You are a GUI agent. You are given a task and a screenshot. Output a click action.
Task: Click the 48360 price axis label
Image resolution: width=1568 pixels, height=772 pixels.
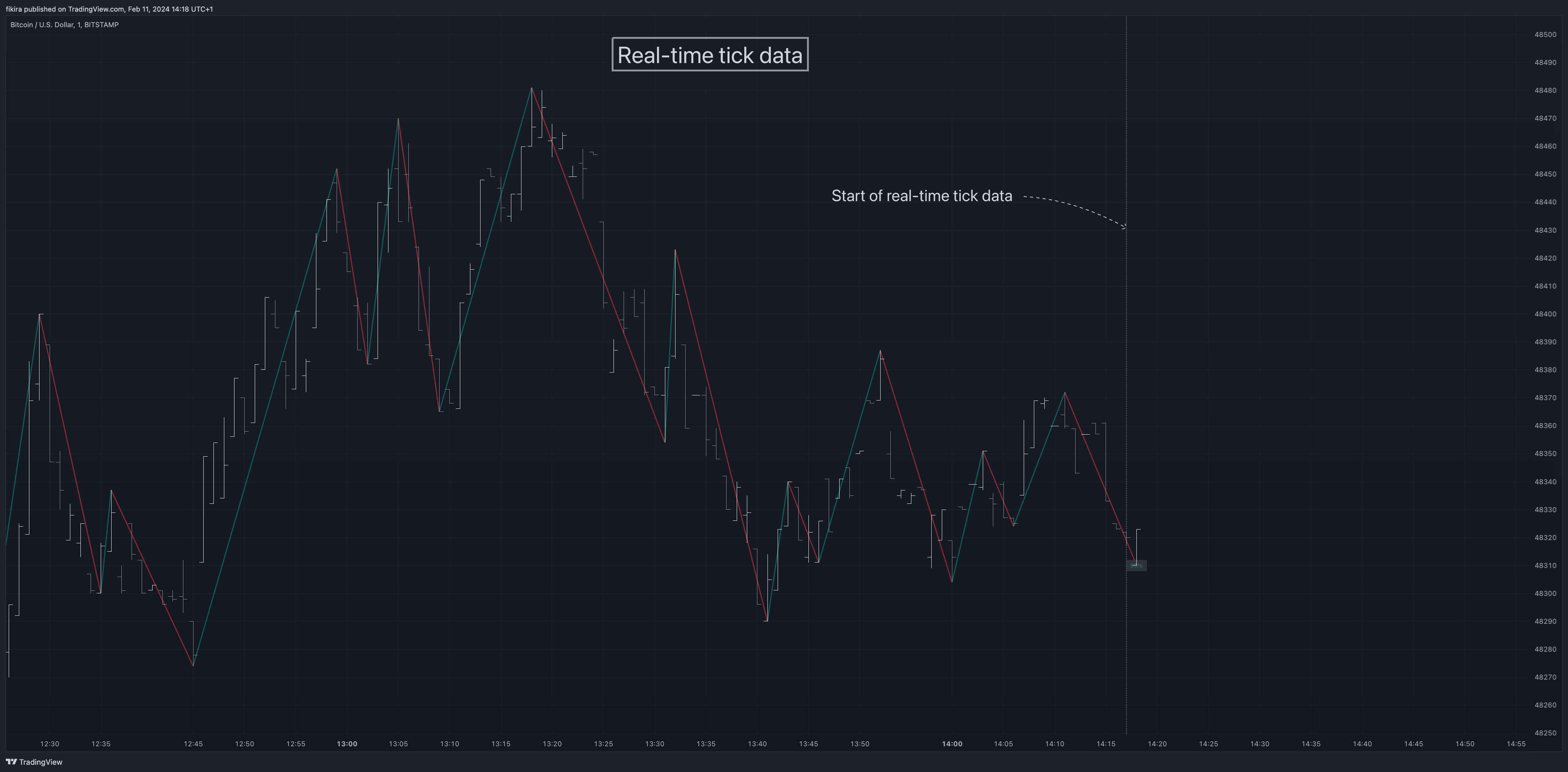[x=1546, y=426]
